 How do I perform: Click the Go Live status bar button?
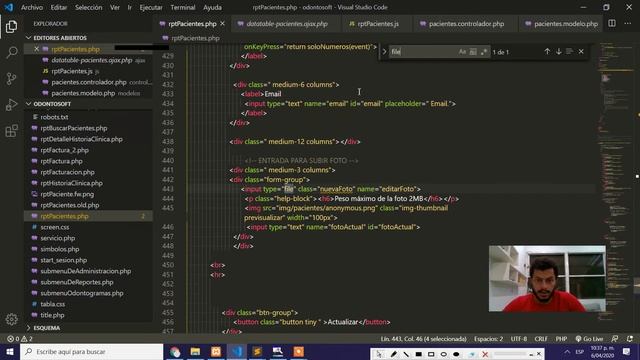tap(589, 339)
